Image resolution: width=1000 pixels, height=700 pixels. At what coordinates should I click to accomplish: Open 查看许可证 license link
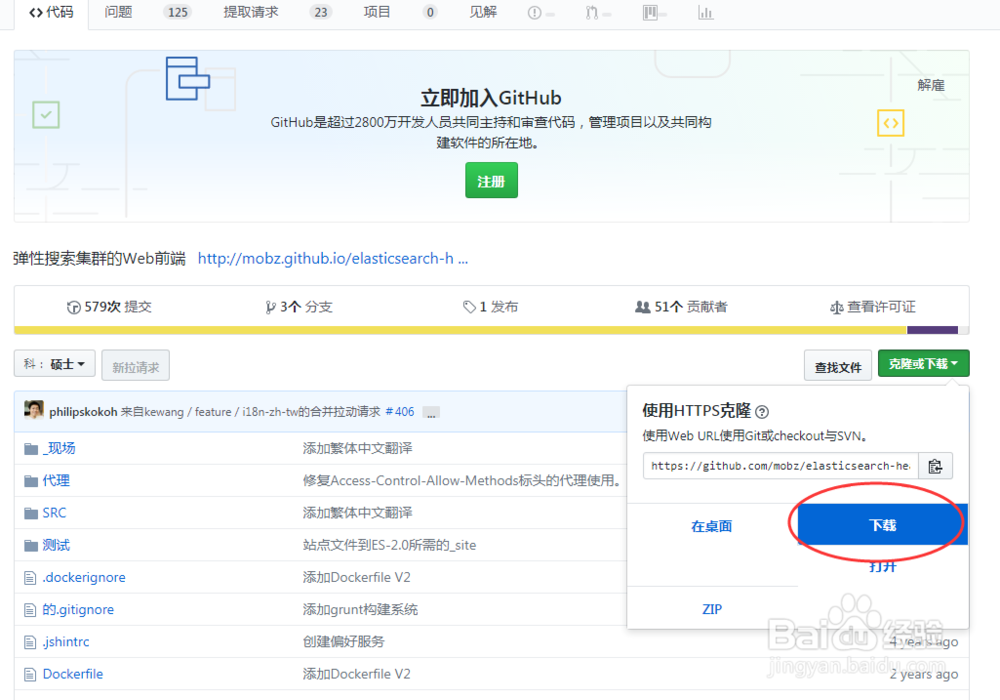(x=872, y=307)
